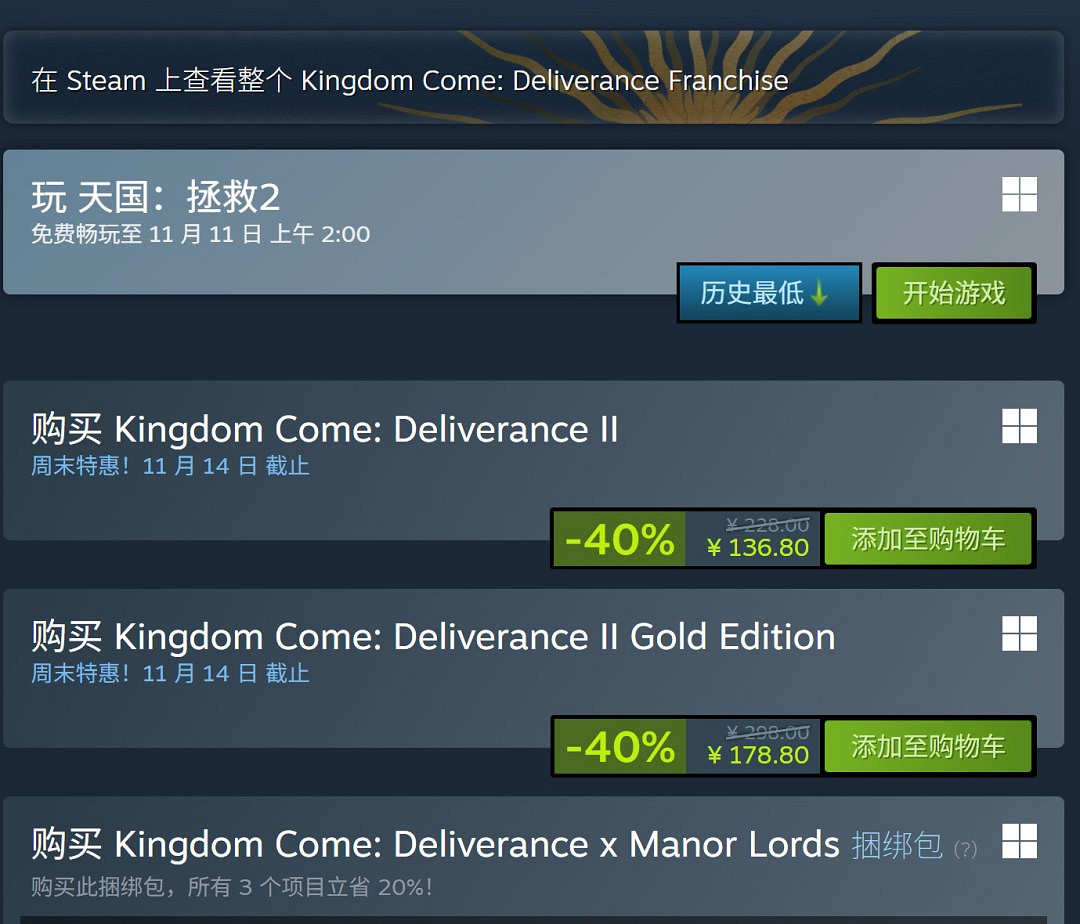The width and height of the screenshot is (1080, 924).
Task: Add Kingdom Come: Deliverance II to cart
Action: pos(928,538)
